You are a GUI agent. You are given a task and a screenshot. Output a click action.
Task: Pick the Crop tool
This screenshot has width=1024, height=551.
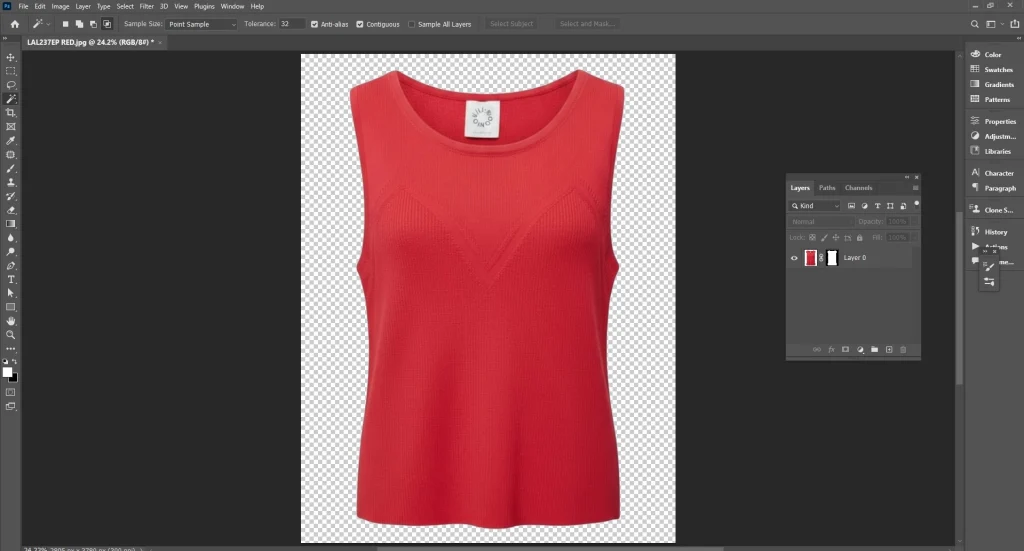pos(11,113)
